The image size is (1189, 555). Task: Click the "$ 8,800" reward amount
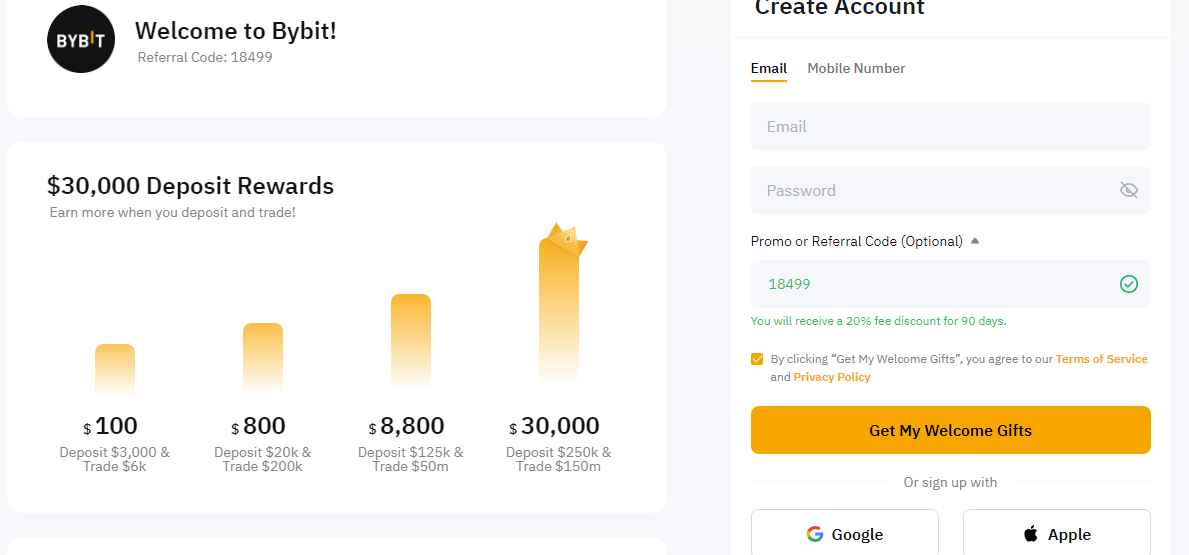click(x=406, y=426)
